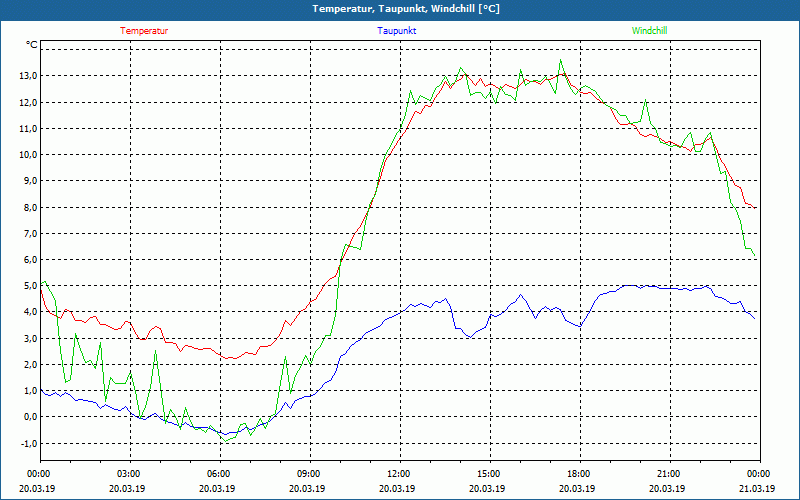Click the 10,0 y-axis value
800x500 pixels.
click(29, 155)
